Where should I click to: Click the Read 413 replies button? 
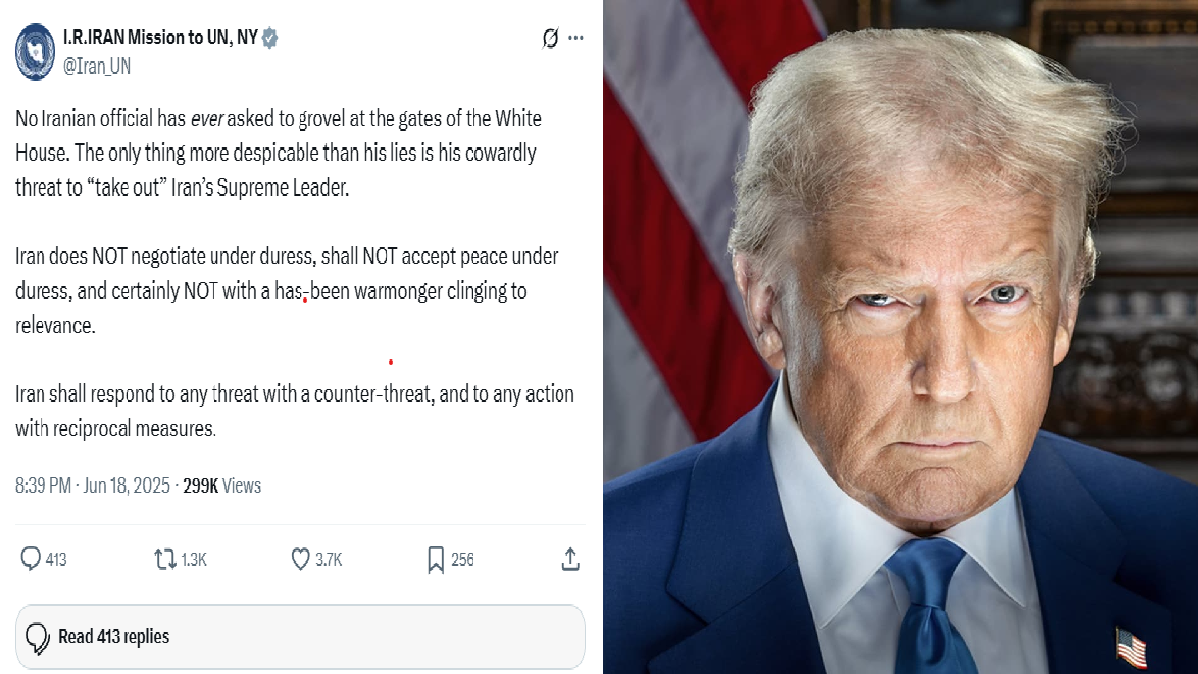[300, 637]
